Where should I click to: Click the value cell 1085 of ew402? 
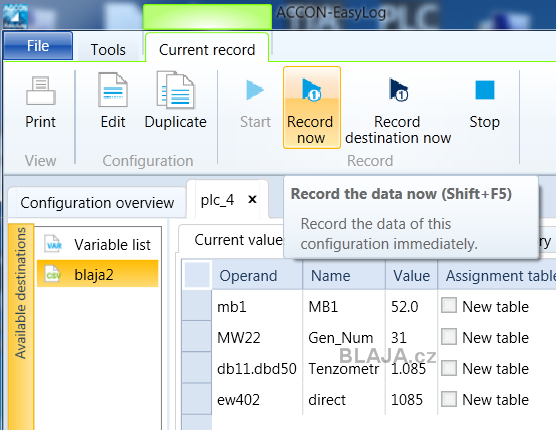tap(411, 400)
